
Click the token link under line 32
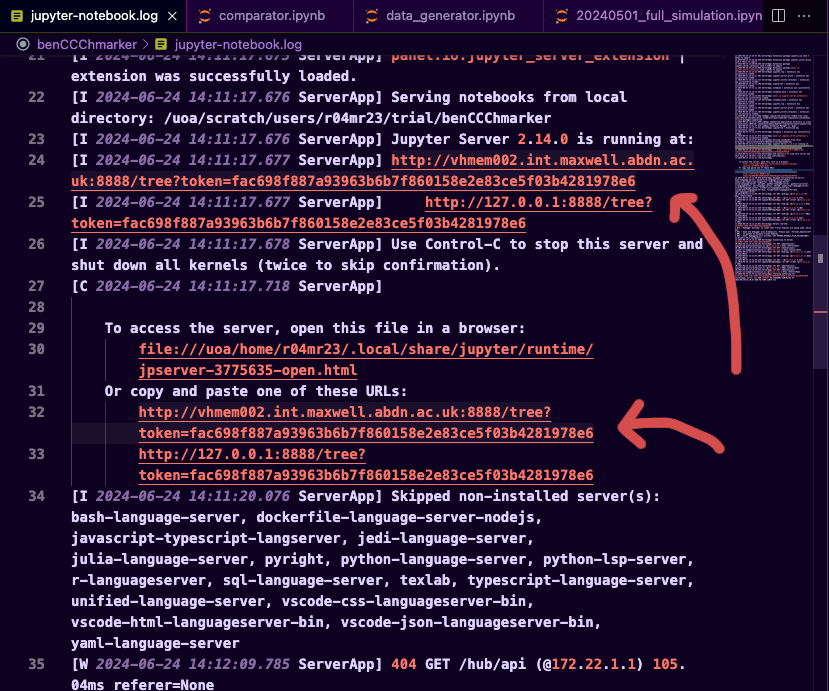[366, 433]
